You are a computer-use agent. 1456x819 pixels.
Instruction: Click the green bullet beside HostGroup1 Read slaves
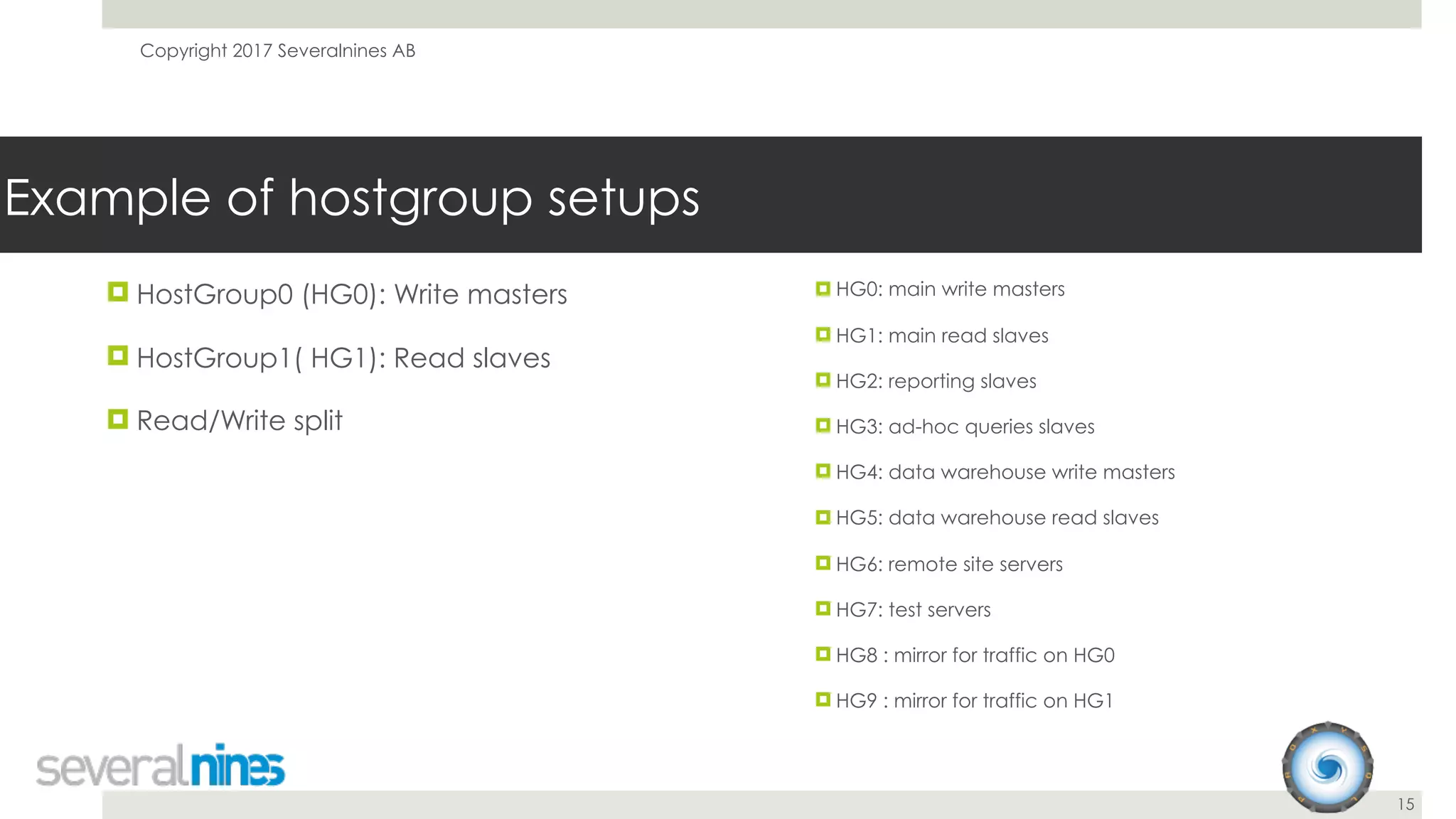tap(118, 355)
